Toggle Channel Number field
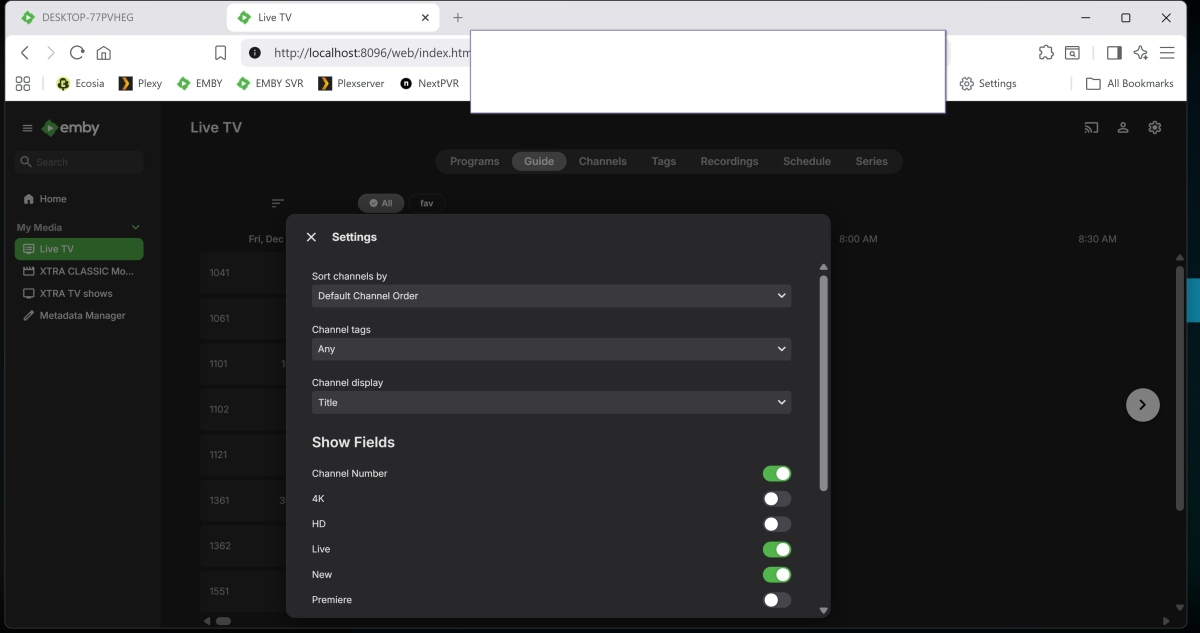Image resolution: width=1200 pixels, height=633 pixels. coord(777,473)
